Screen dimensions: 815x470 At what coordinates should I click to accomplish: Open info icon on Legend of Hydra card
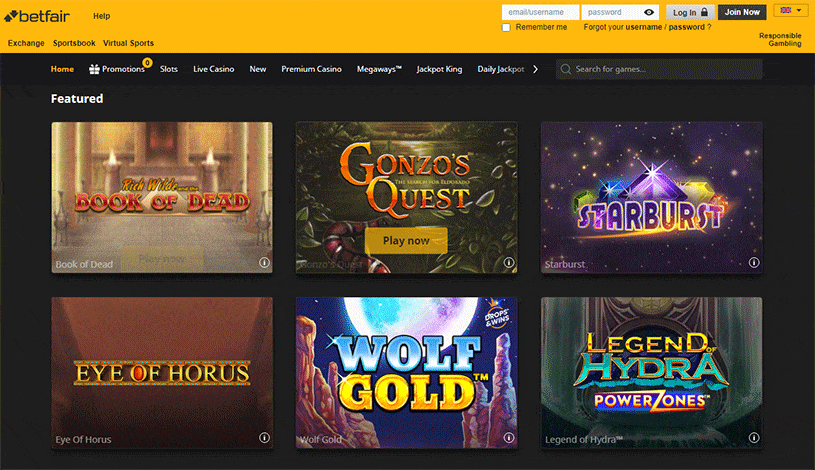coord(754,438)
